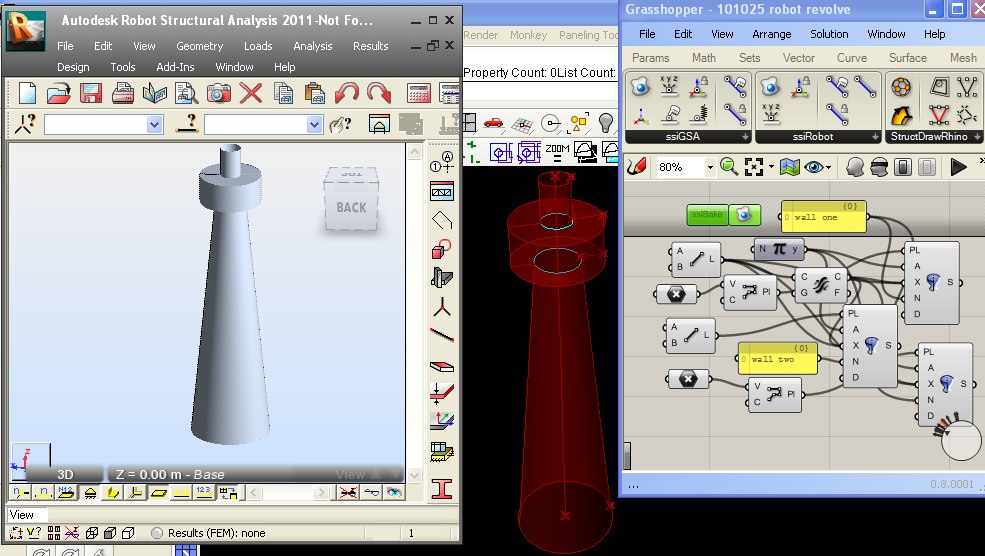Click the red X delete icon
Screen dimensions: 985x556
coord(251,94)
